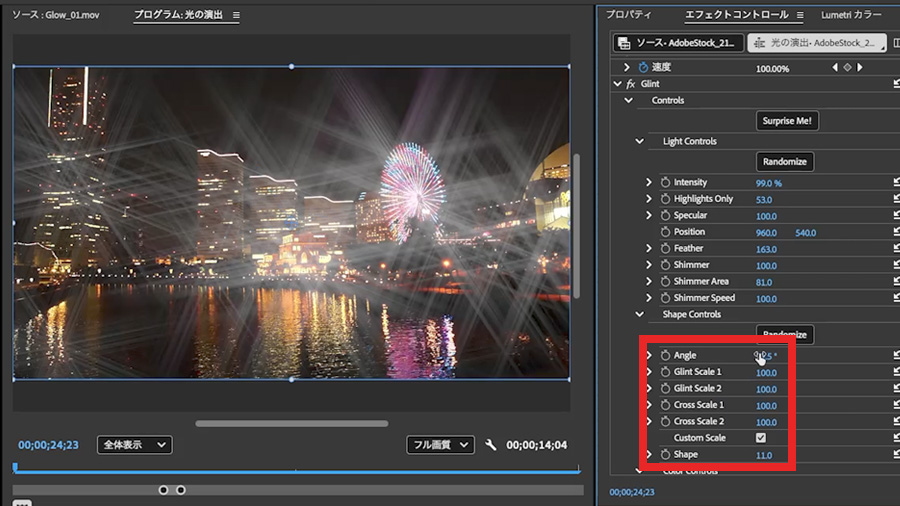This screenshot has width=900, height=506.
Task: Select the ソース・AdobeStock clip tab
Action: coord(678,43)
